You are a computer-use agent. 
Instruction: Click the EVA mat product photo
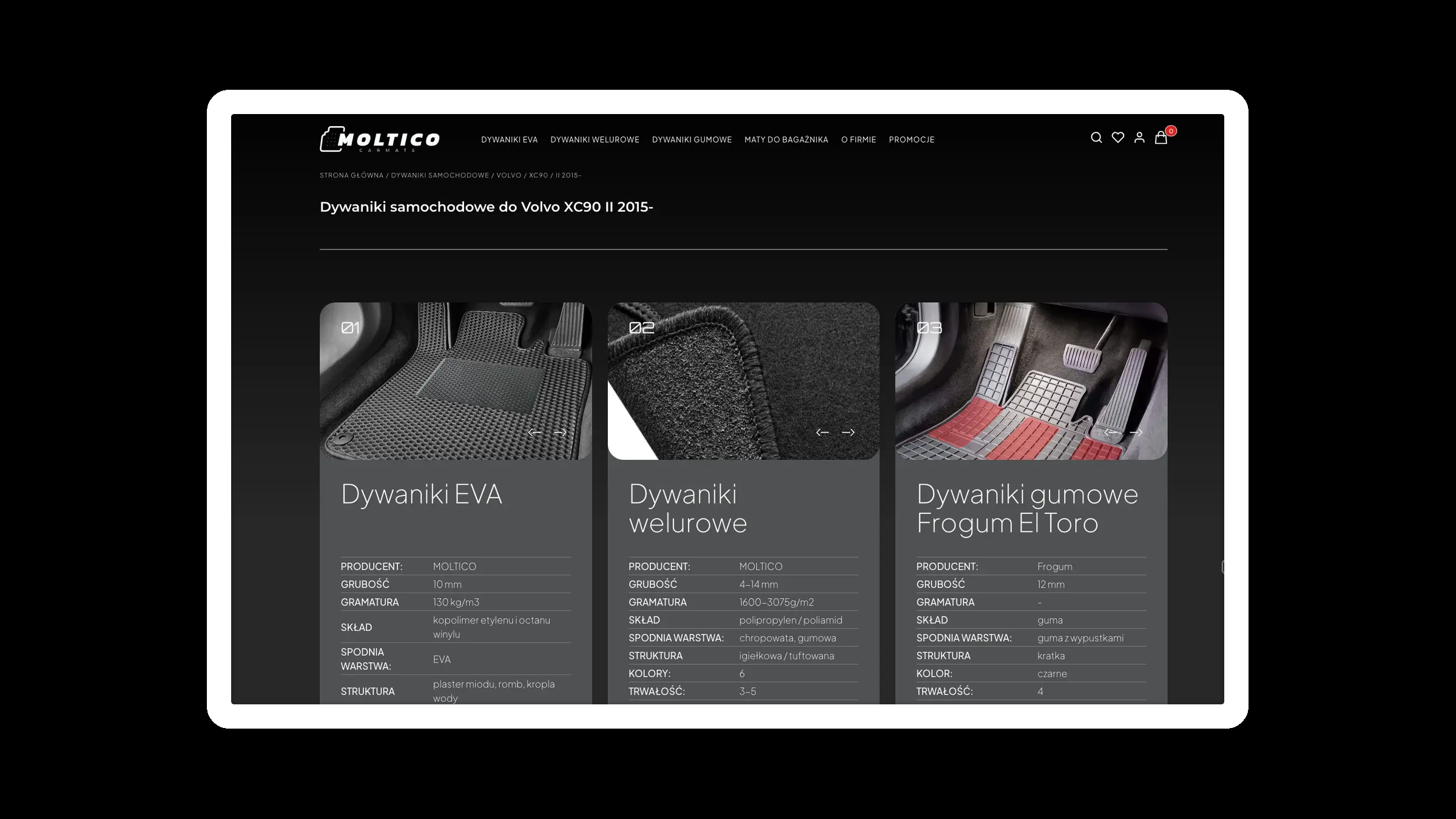click(x=456, y=381)
